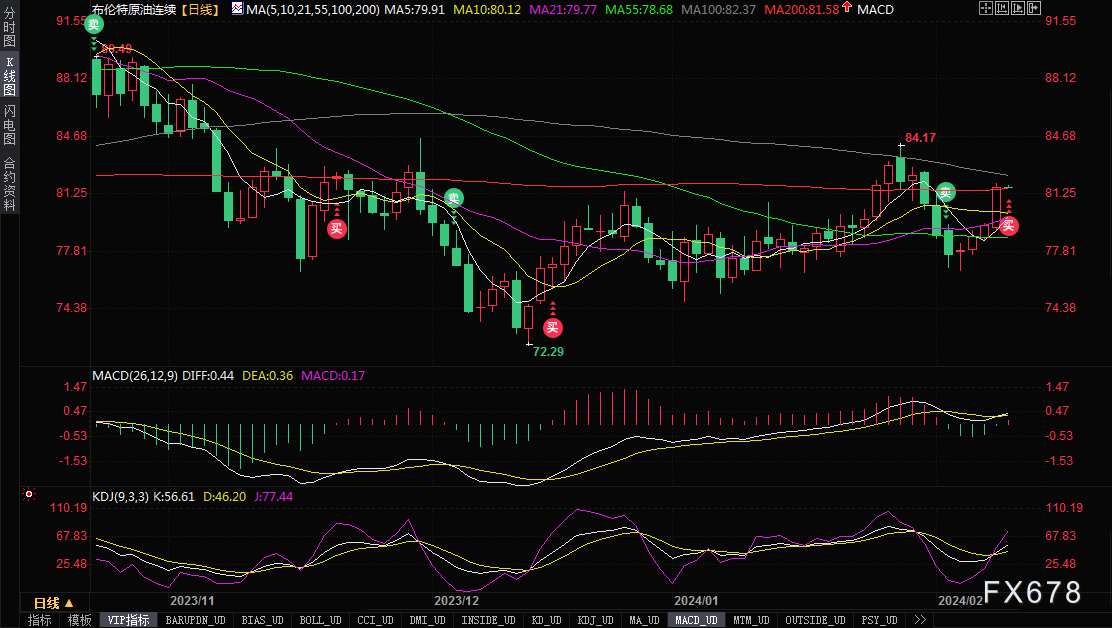The width and height of the screenshot is (1112, 628).
Task: Select the KDJ_UD indicator tab
Action: [595, 620]
